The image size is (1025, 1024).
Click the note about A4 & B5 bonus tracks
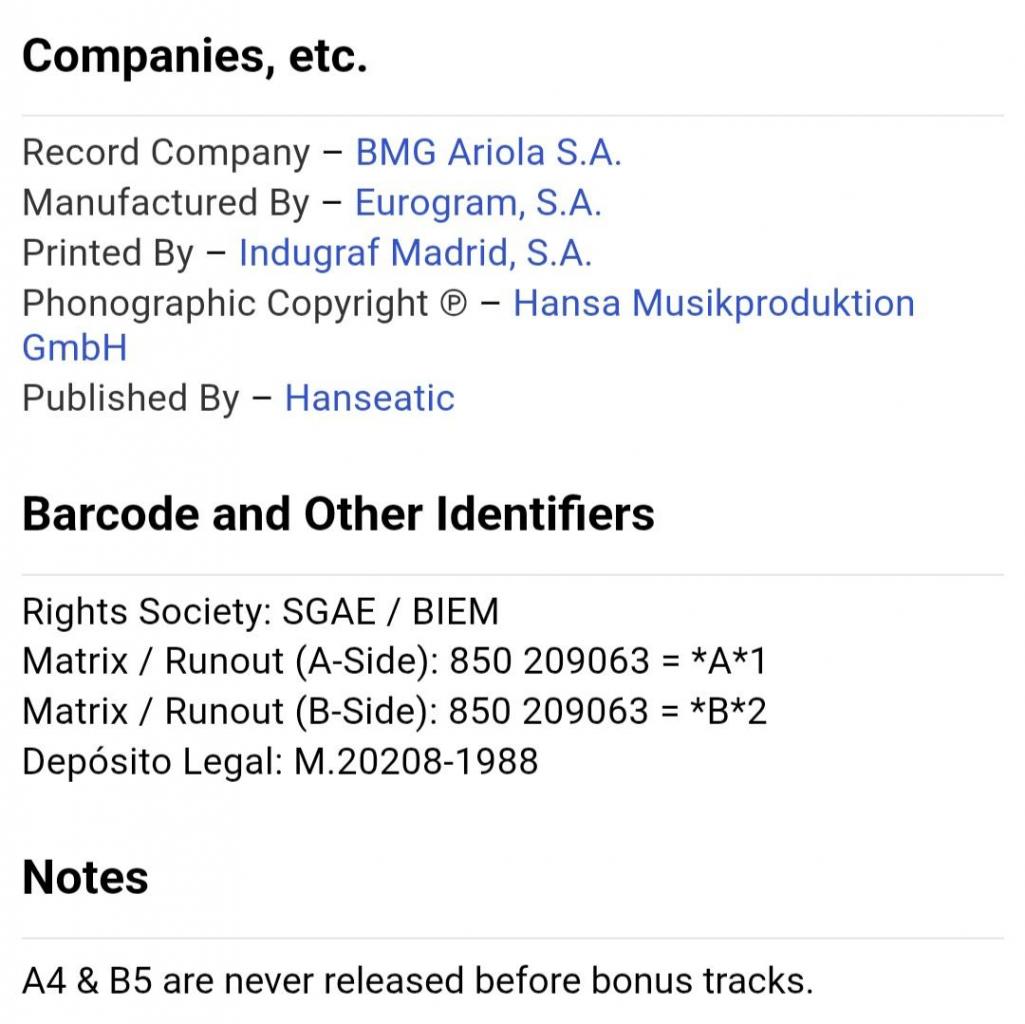pyautogui.click(x=417, y=981)
